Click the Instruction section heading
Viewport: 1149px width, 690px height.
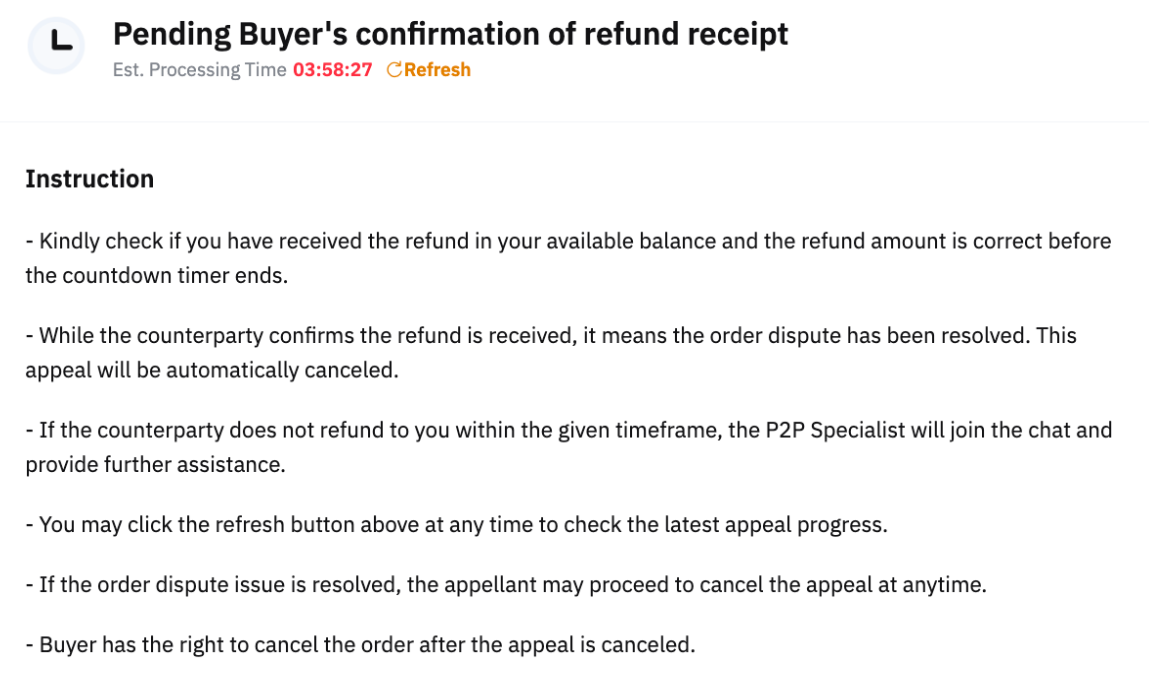[x=90, y=178]
